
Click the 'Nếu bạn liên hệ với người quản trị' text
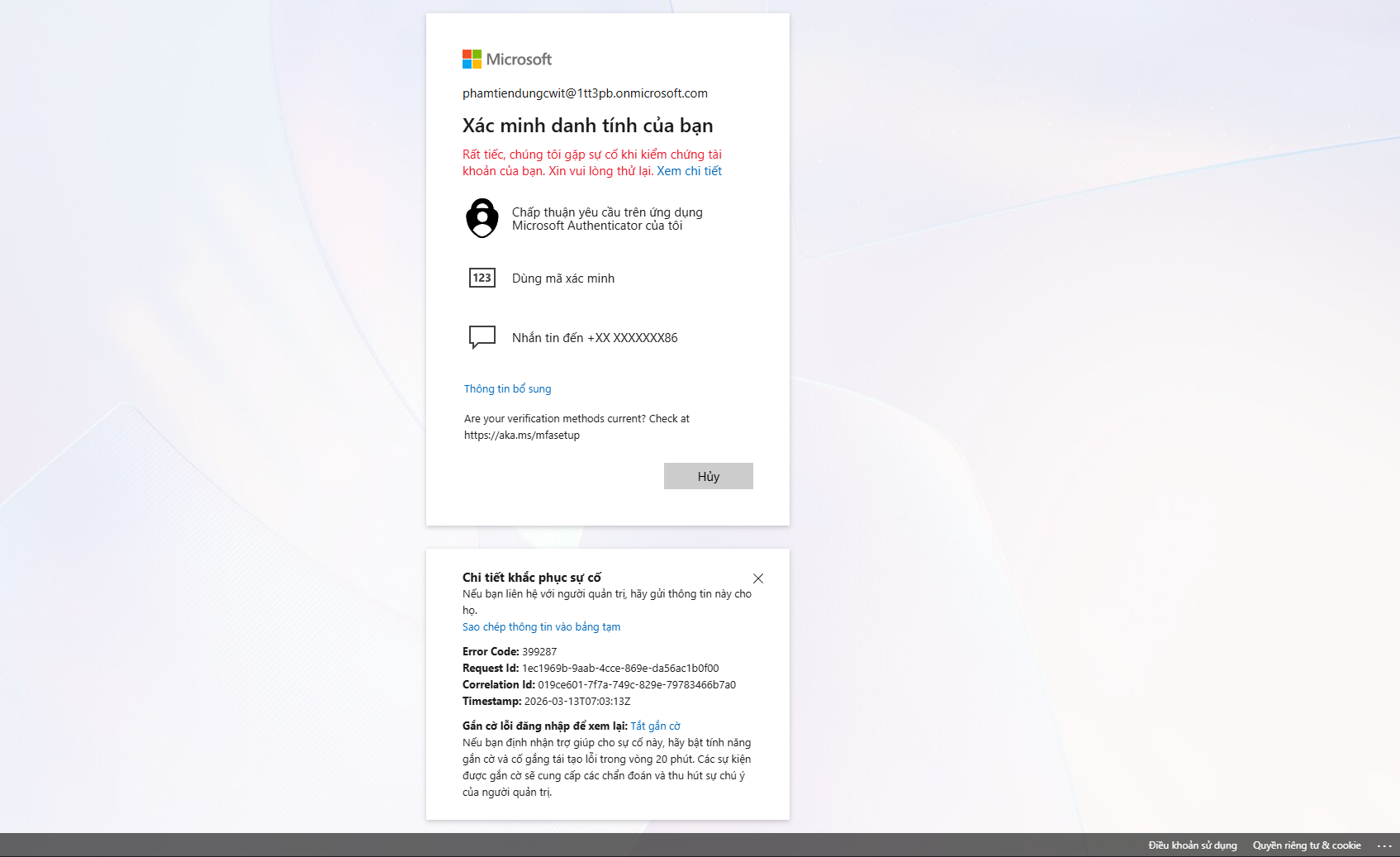607,602
